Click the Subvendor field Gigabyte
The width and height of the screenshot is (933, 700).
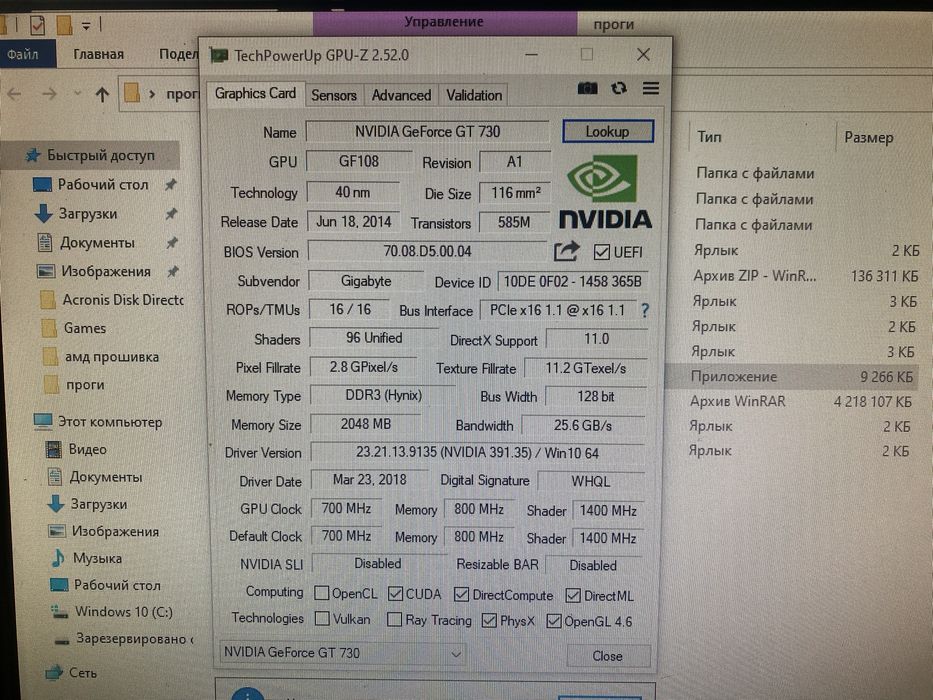366,281
